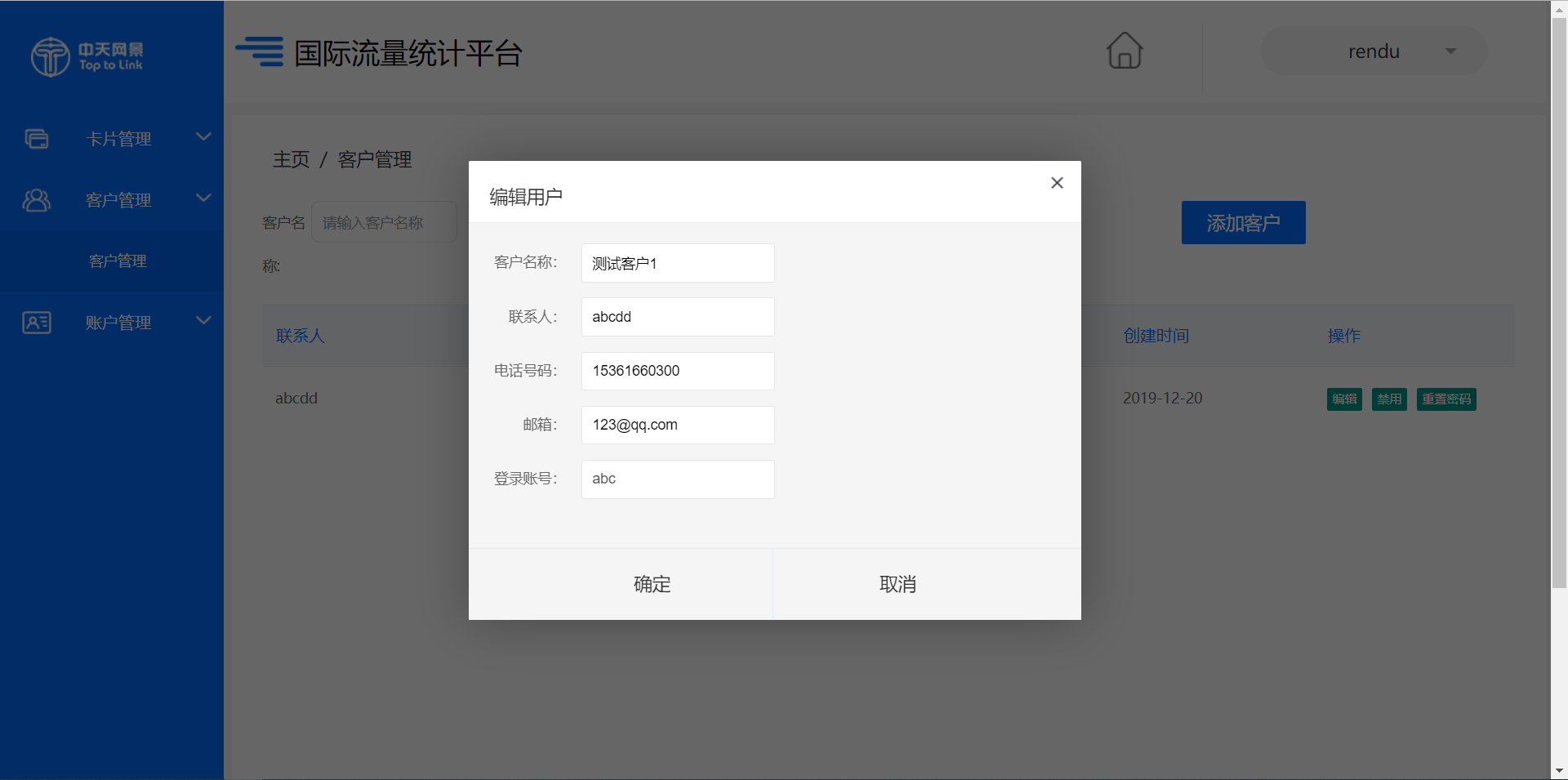Click the 操作 column header
This screenshot has width=1568, height=780.
1344,336
